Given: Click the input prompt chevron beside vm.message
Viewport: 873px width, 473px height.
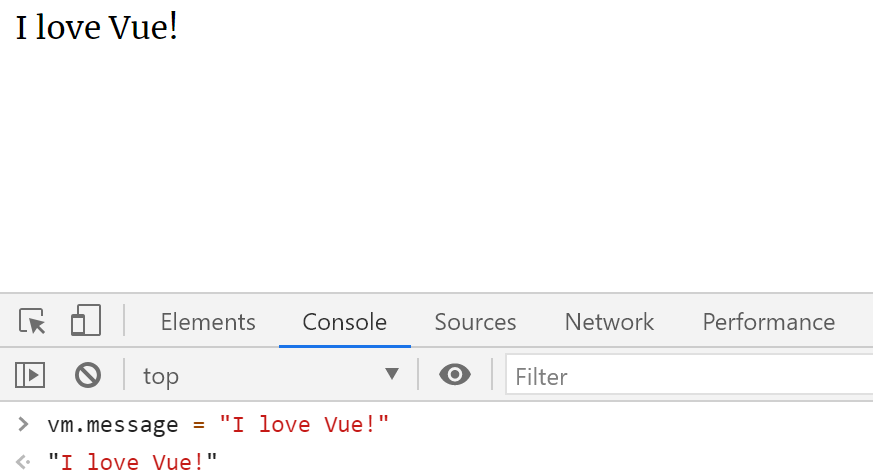Looking at the screenshot, I should (x=23, y=425).
